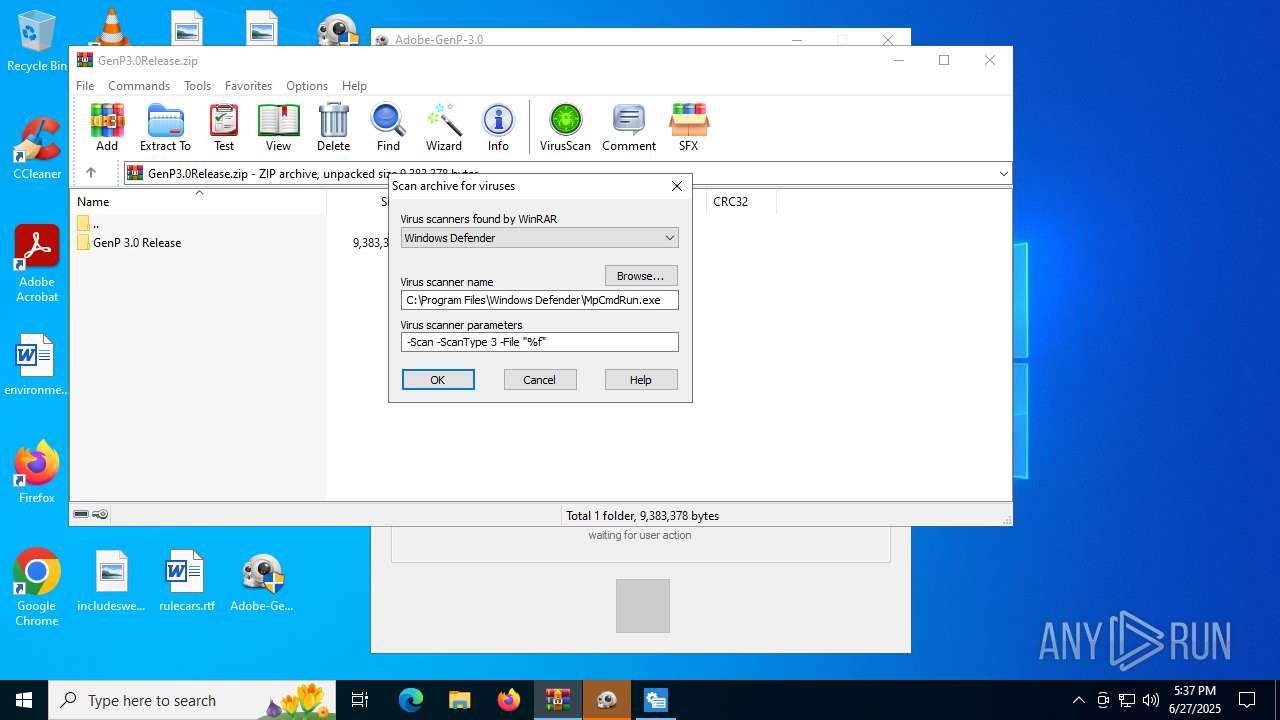The height and width of the screenshot is (720, 1280).
Task: Click the Browse... button
Action: pos(641,276)
